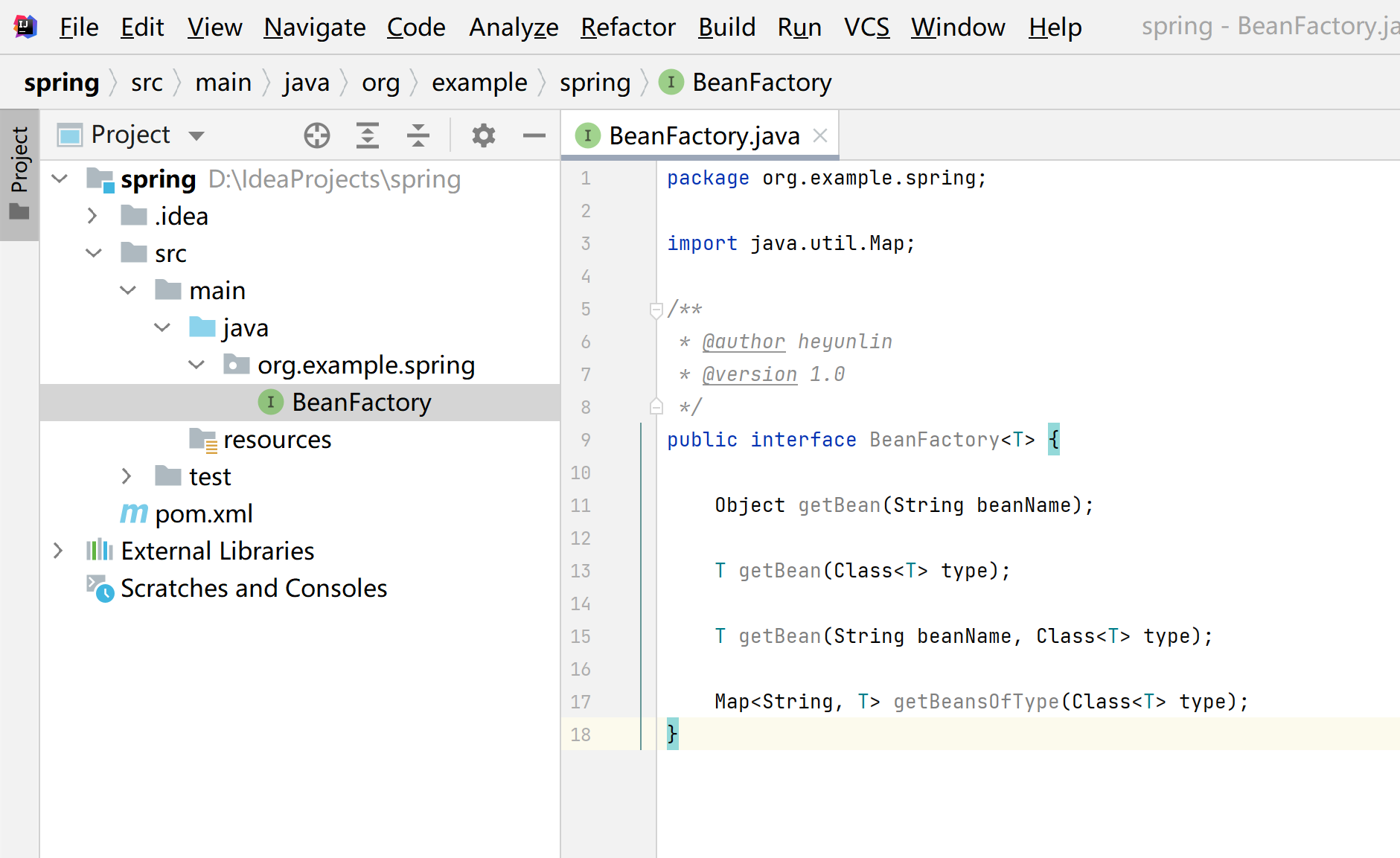Click the Collapse All icon in Project toolbar
The width and height of the screenshot is (1400, 858).
point(418,135)
